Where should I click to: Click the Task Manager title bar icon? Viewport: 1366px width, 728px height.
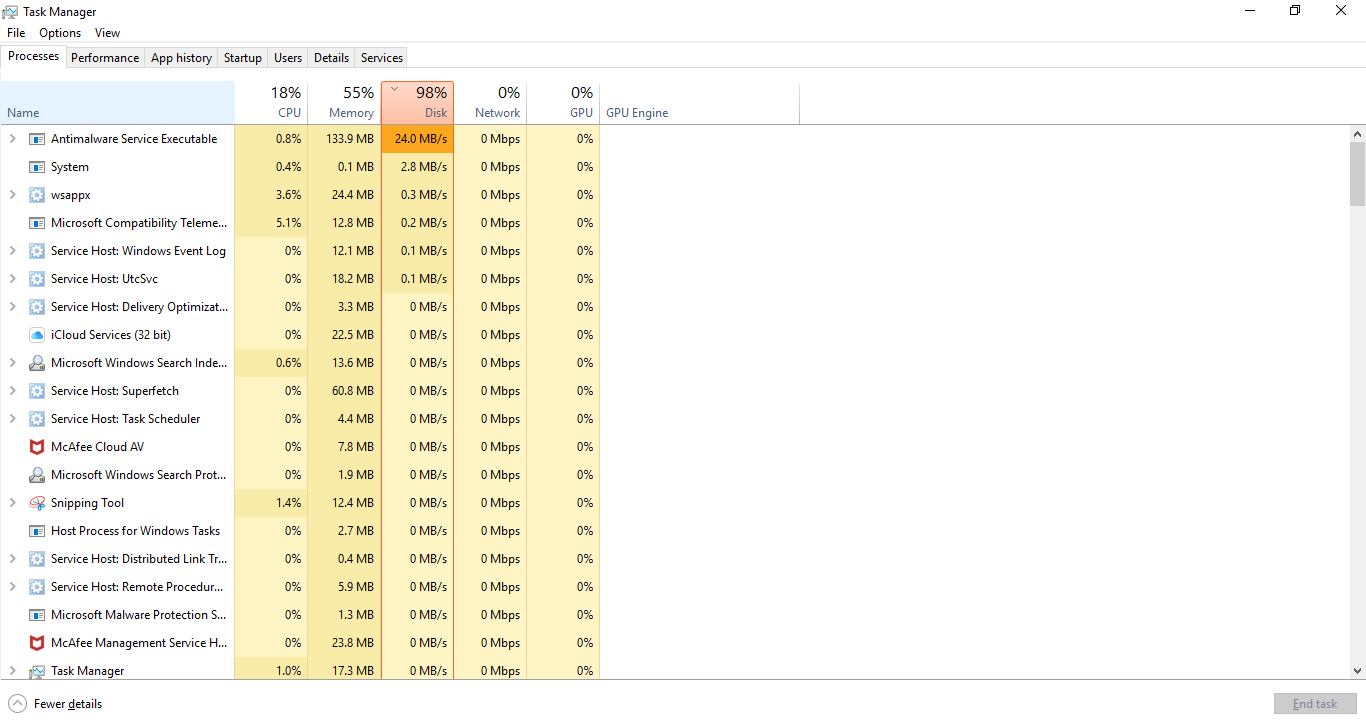(11, 11)
